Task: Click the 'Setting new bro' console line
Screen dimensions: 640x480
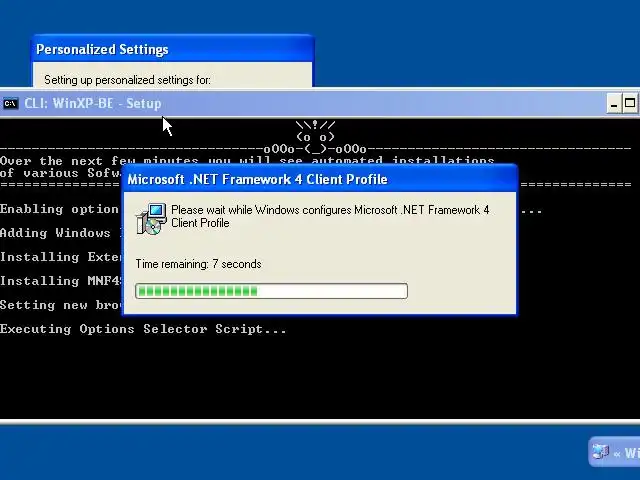Action: [60, 305]
